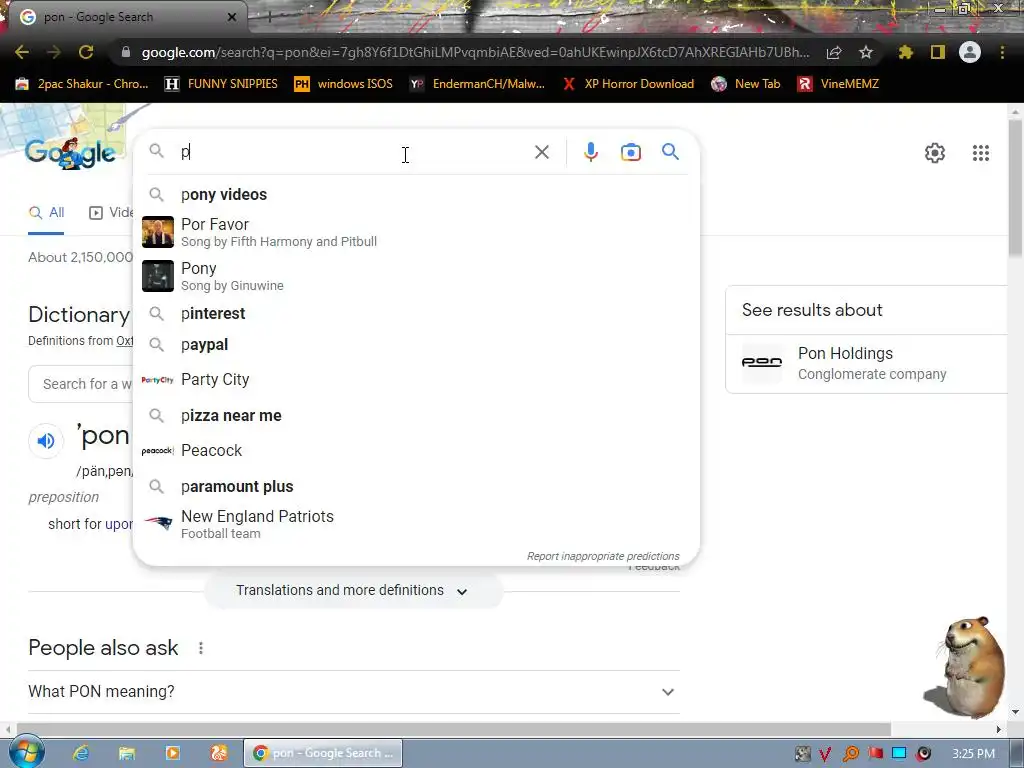Open the windows ISOS bookmark
This screenshot has height=768, width=1024.
click(x=344, y=84)
